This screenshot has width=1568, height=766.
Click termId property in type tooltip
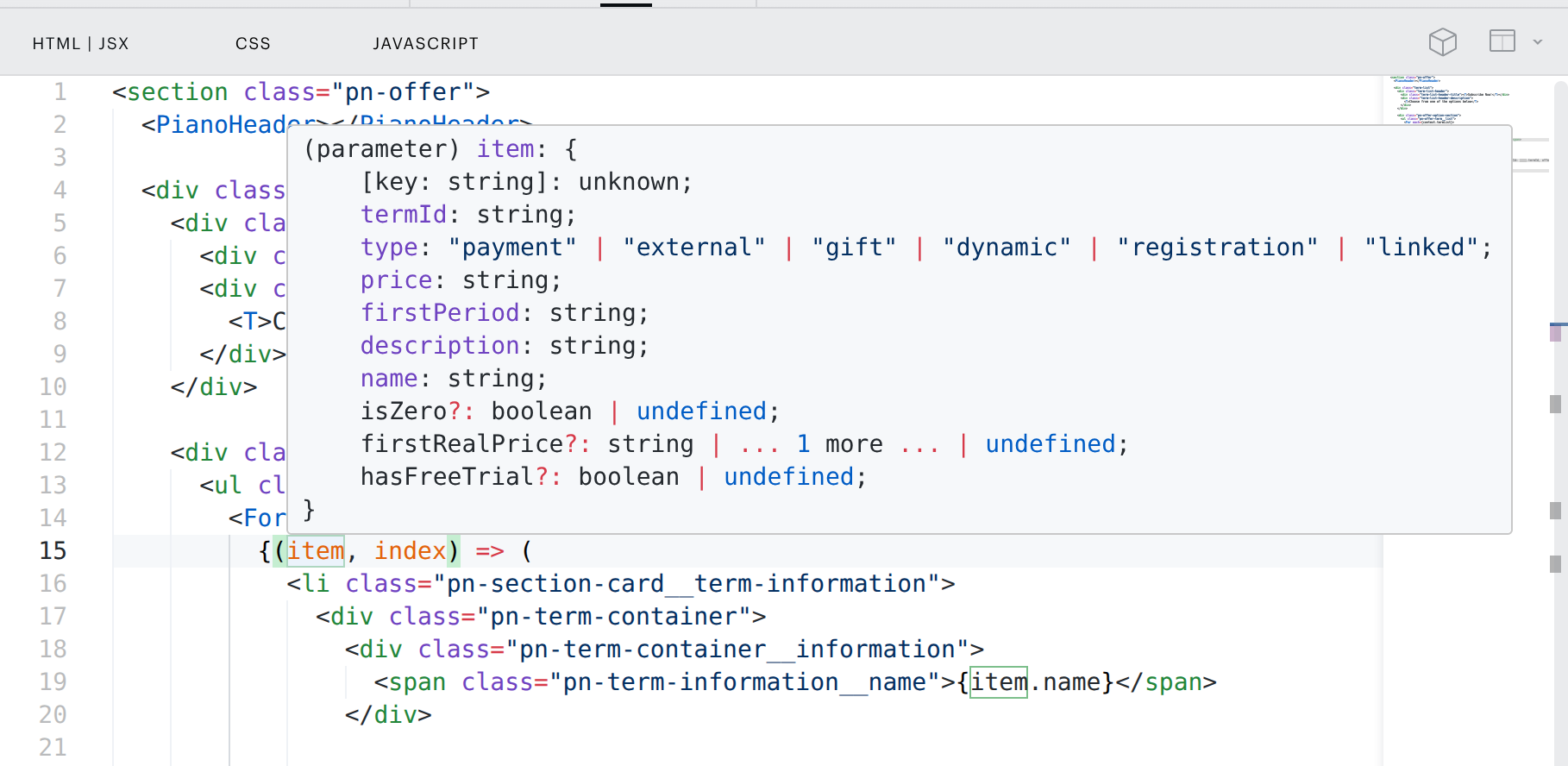(403, 214)
